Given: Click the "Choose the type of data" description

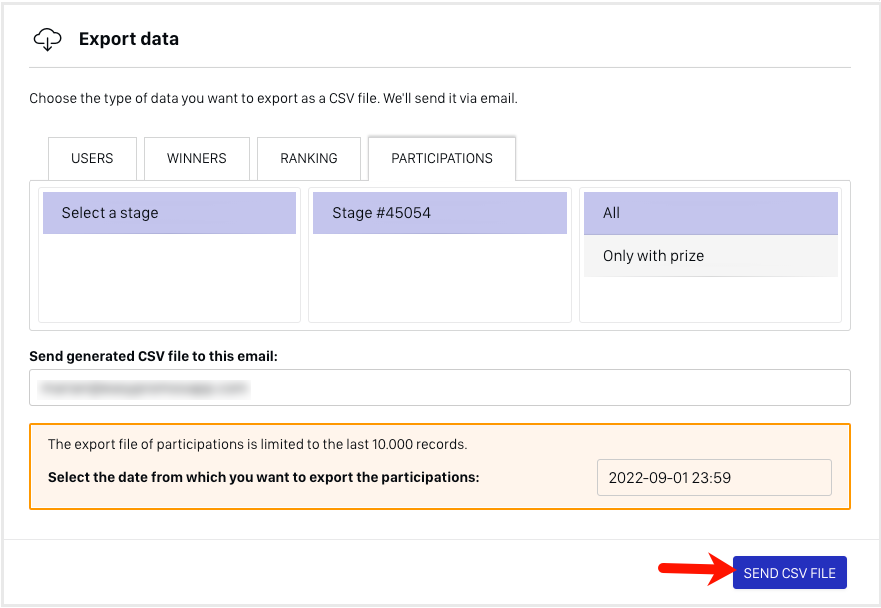Looking at the screenshot, I should tap(273, 99).
